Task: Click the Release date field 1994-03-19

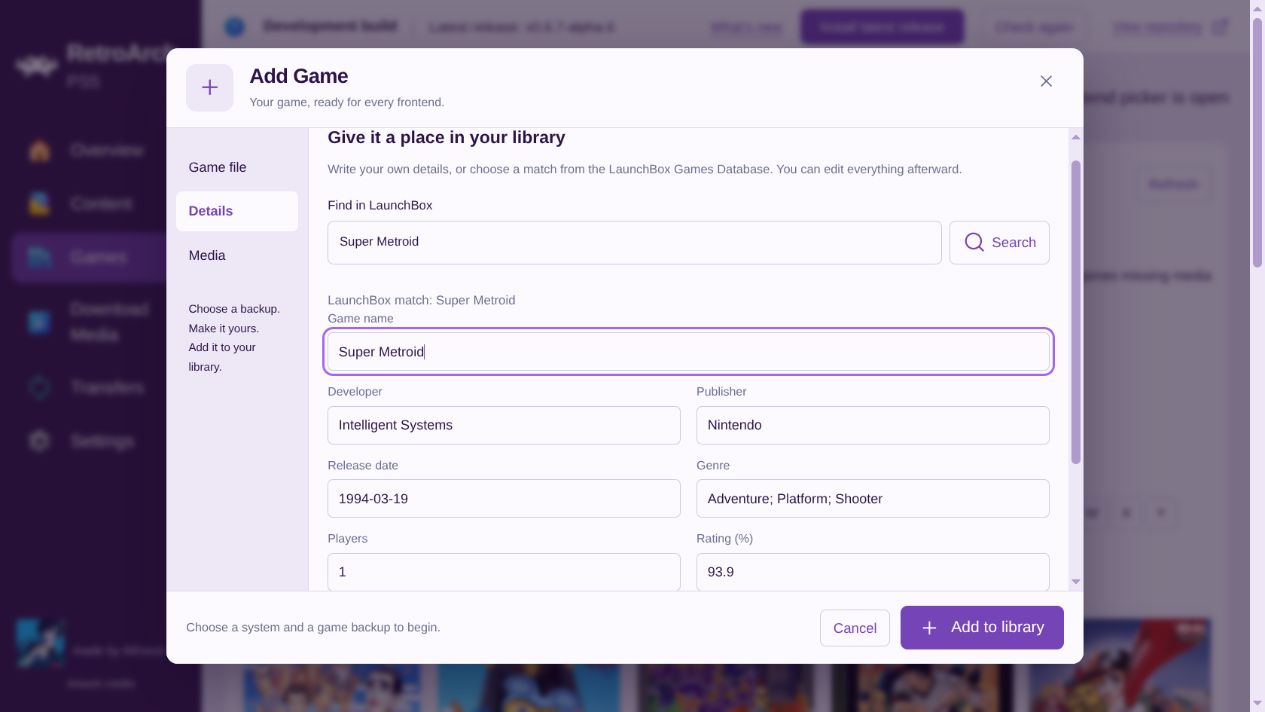Action: [x=504, y=498]
